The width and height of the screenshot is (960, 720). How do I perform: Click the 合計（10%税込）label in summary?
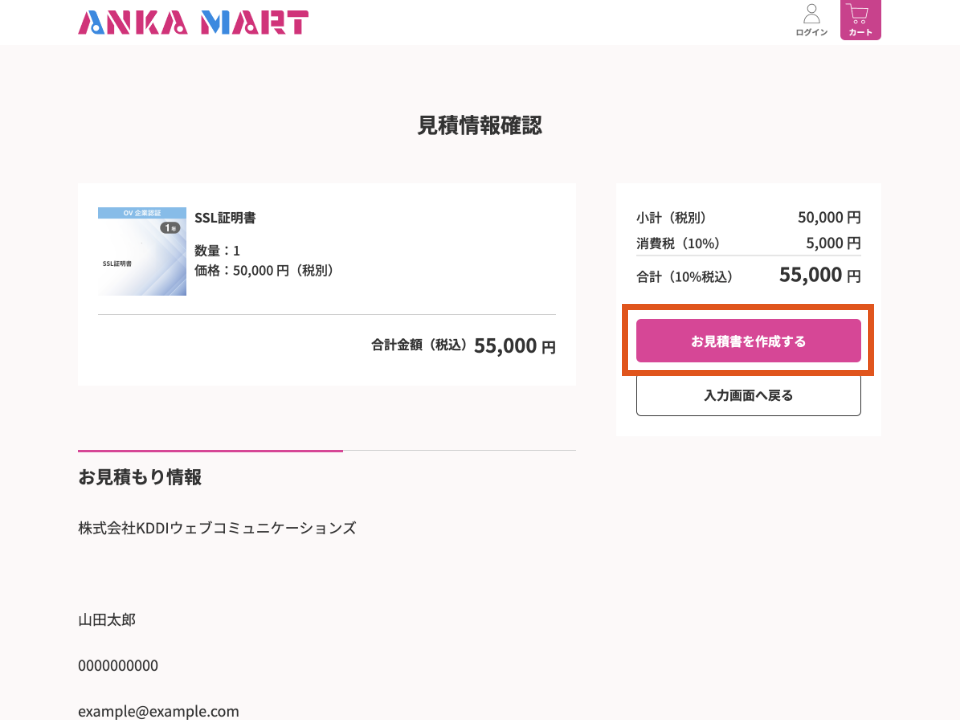(x=684, y=277)
